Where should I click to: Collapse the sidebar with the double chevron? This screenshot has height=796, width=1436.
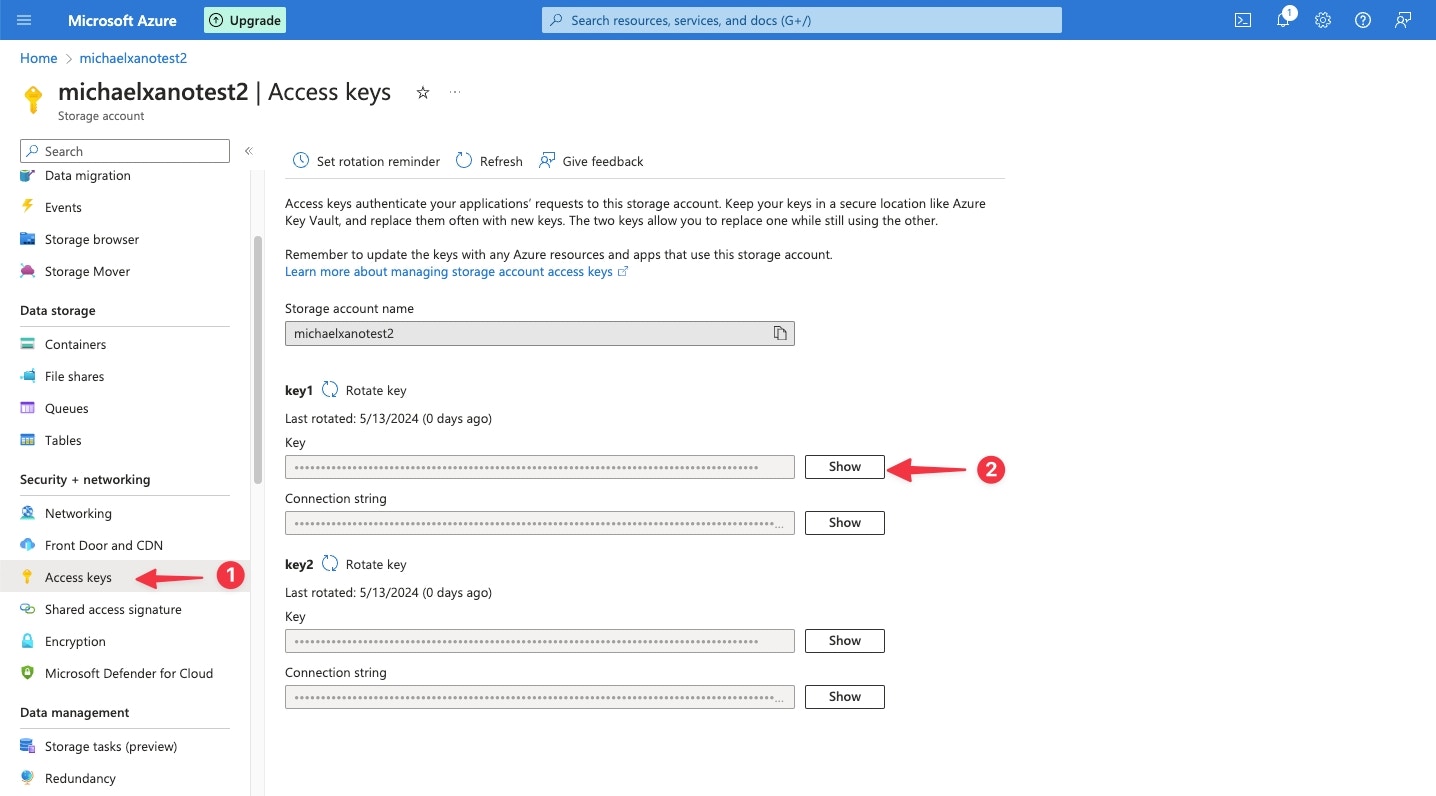click(x=249, y=151)
